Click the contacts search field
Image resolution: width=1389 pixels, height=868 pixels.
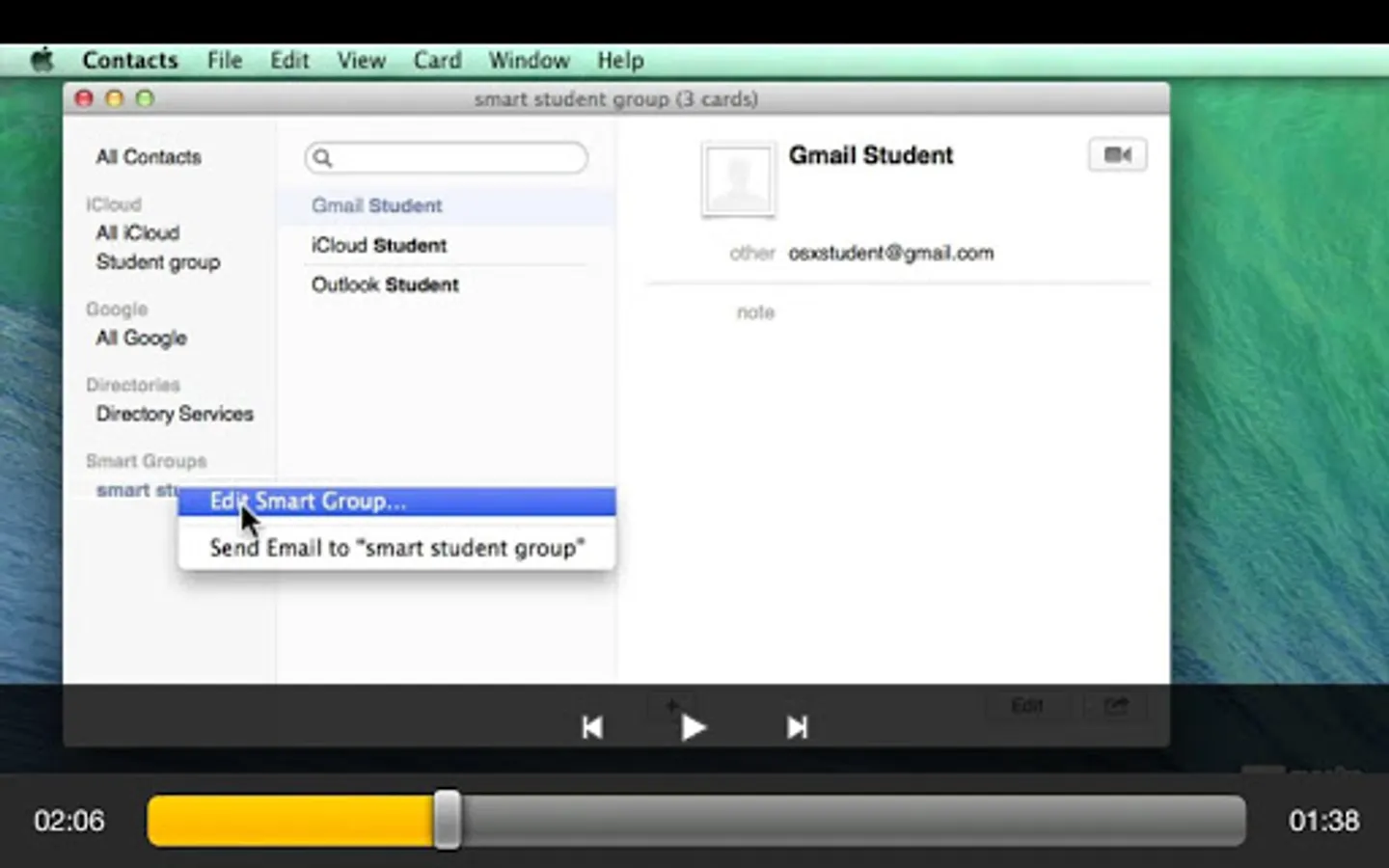(447, 158)
